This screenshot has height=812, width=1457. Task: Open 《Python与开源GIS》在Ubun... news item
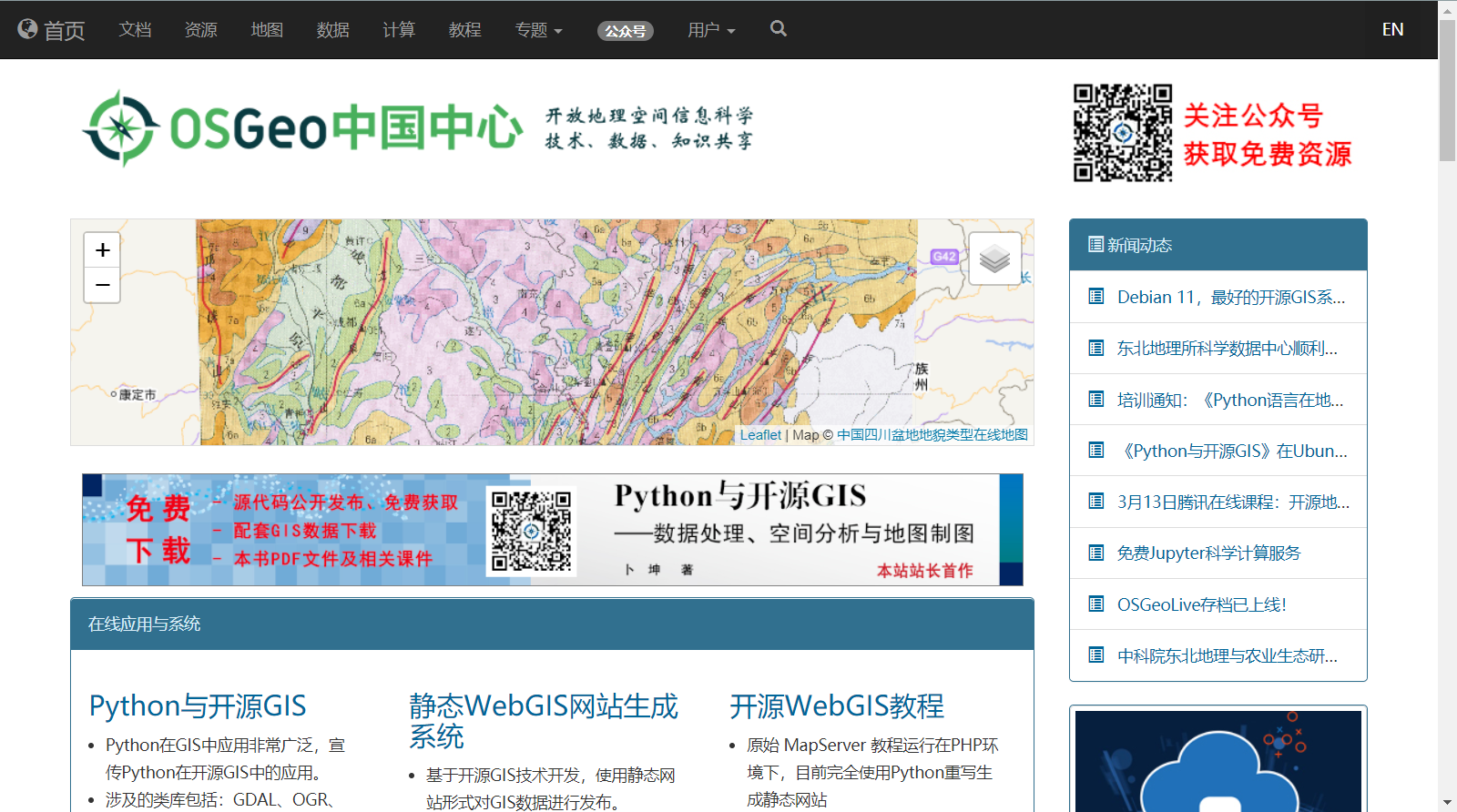1232,451
